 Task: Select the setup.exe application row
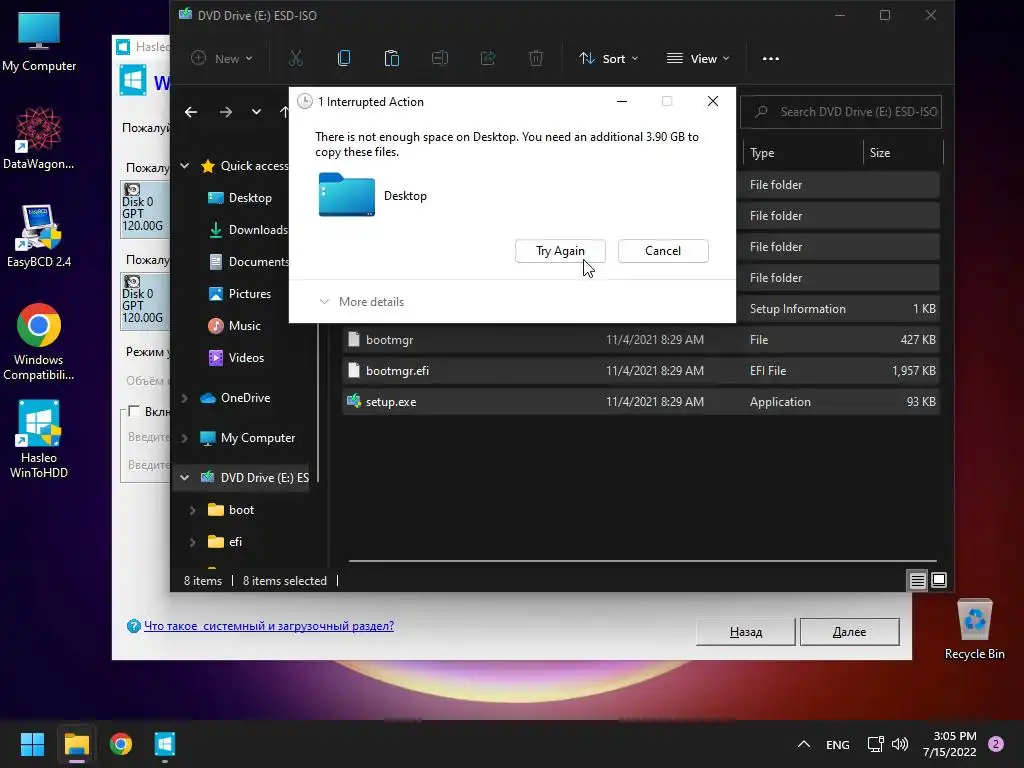pyautogui.click(x=641, y=402)
